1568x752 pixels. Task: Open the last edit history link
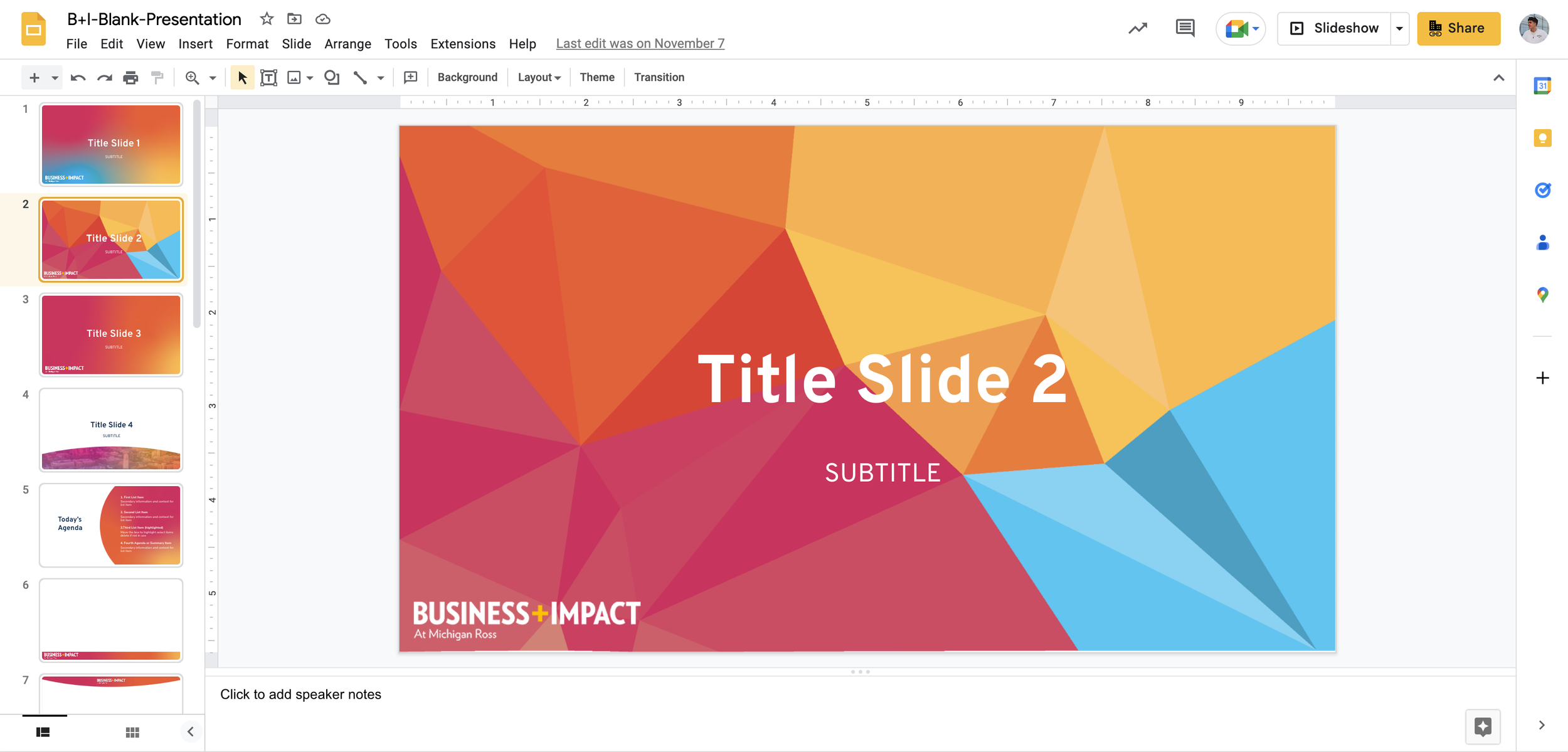pos(640,43)
